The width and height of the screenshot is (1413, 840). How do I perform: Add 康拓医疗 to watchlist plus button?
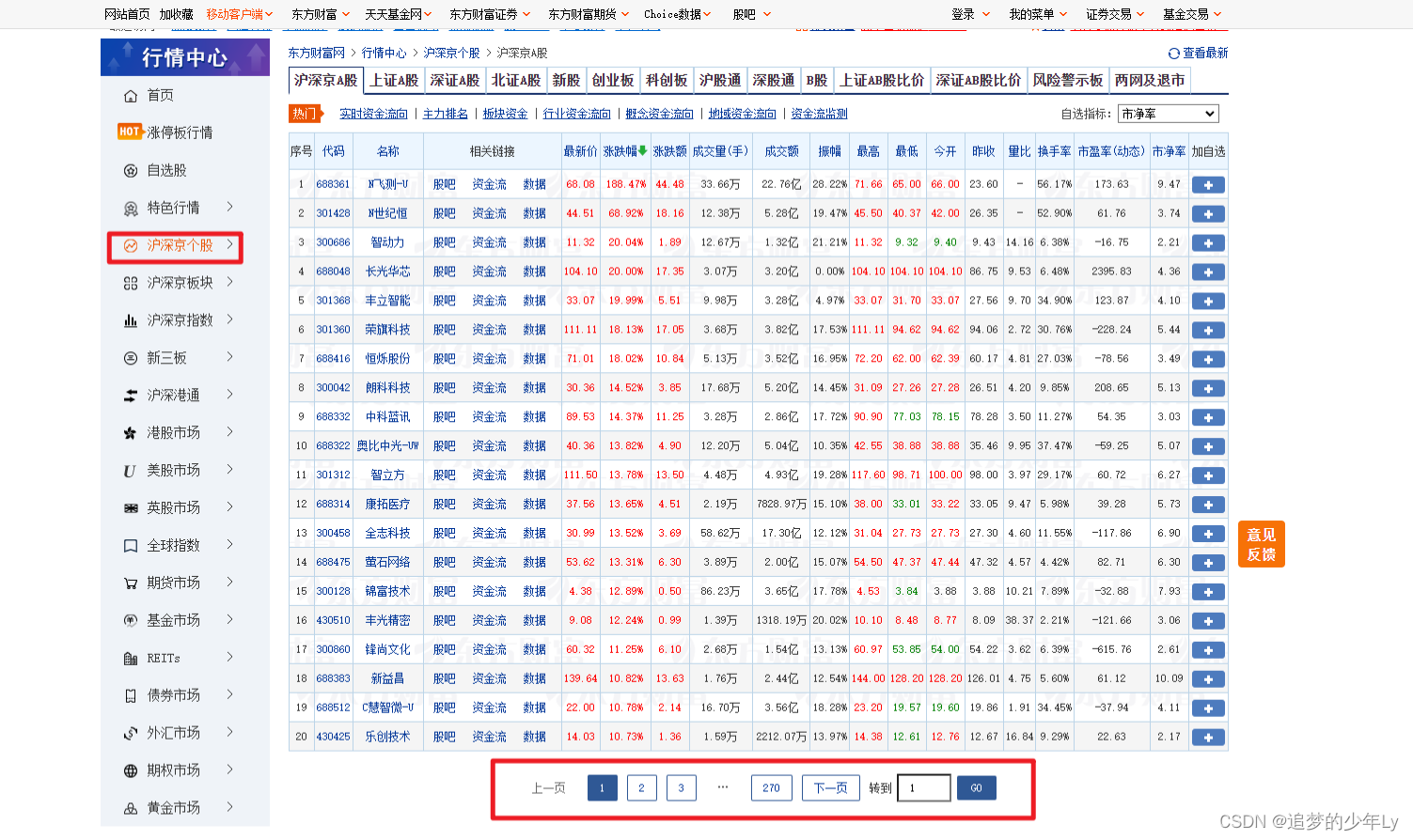(x=1208, y=505)
